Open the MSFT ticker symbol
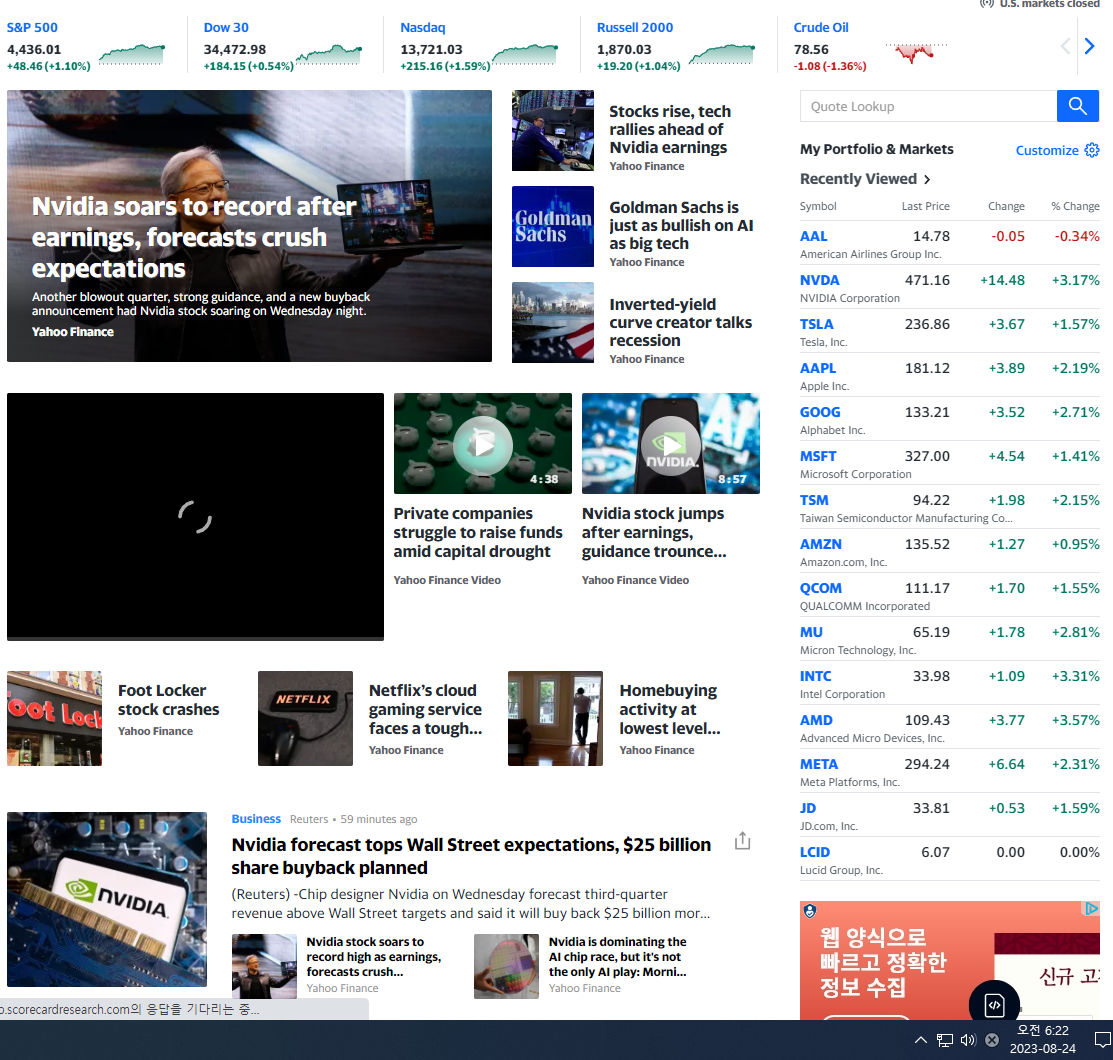Image resolution: width=1113 pixels, height=1060 pixels. coord(818,457)
